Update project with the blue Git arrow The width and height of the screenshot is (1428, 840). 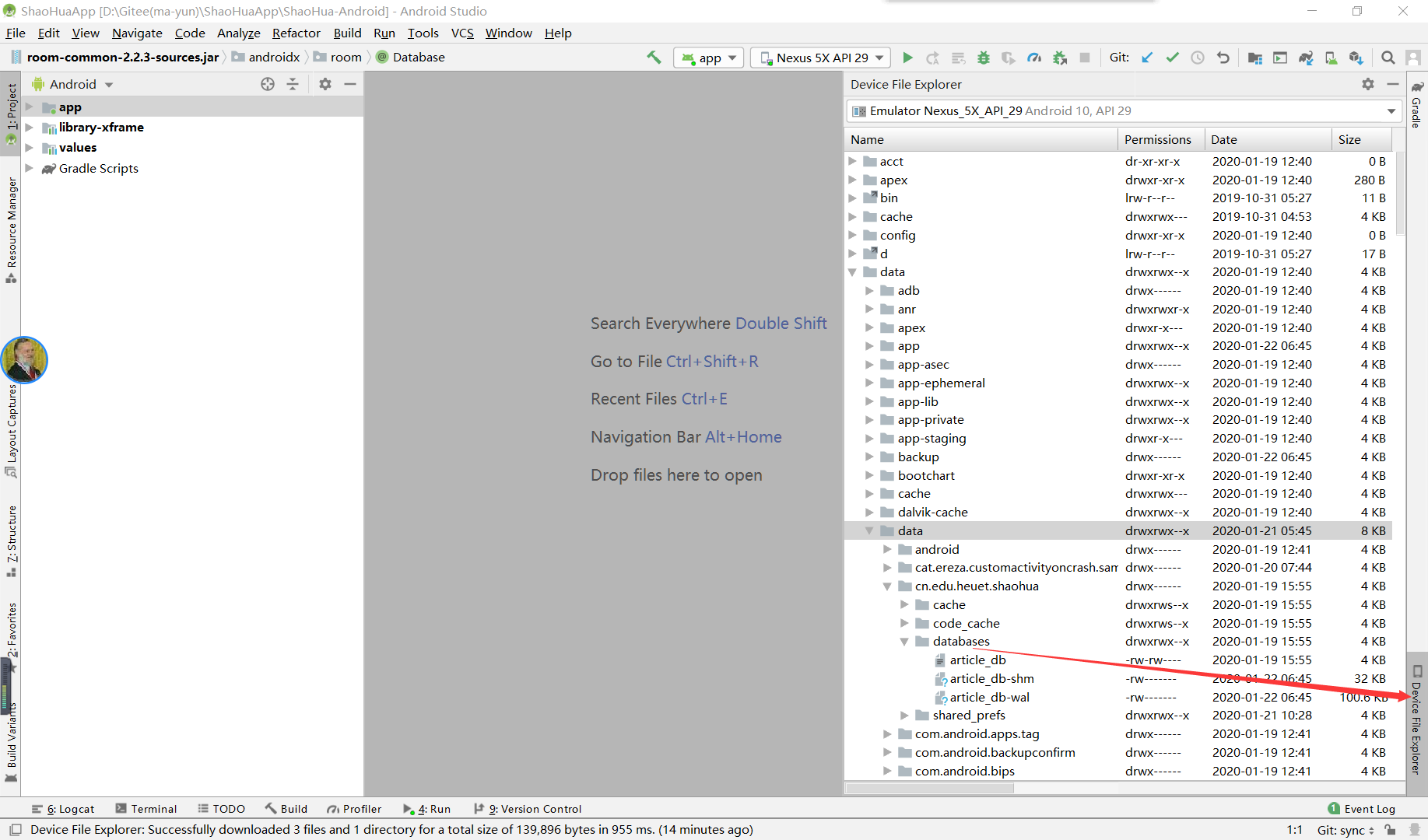1147,57
